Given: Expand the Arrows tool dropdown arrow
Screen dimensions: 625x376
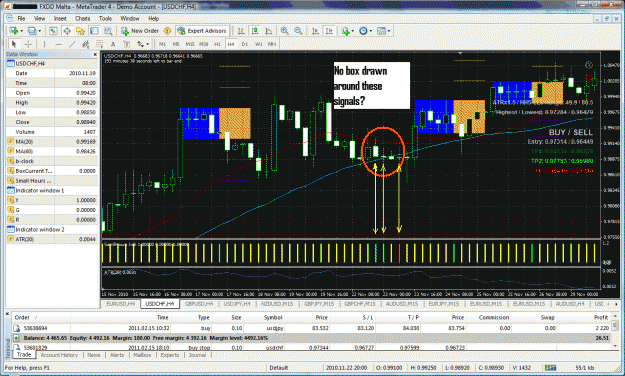Looking at the screenshot, I should click(147, 44).
